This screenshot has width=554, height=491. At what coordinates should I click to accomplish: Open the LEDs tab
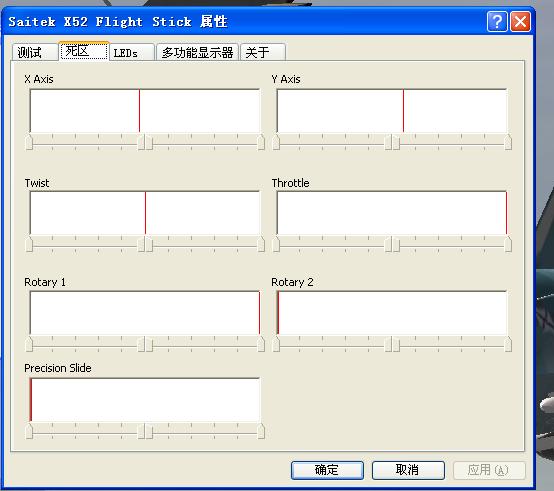point(132,52)
